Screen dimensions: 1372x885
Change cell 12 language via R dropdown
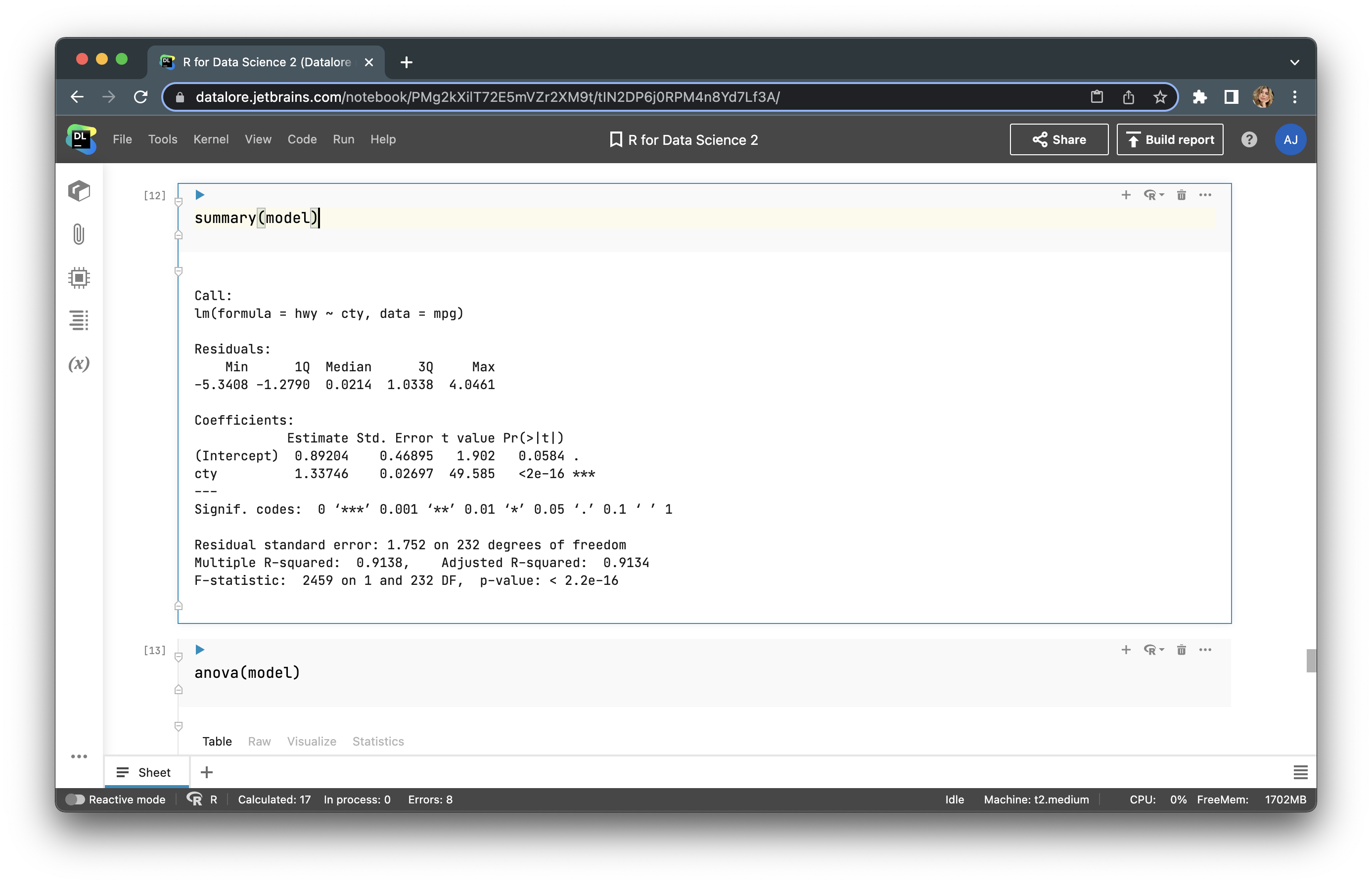tap(1153, 195)
